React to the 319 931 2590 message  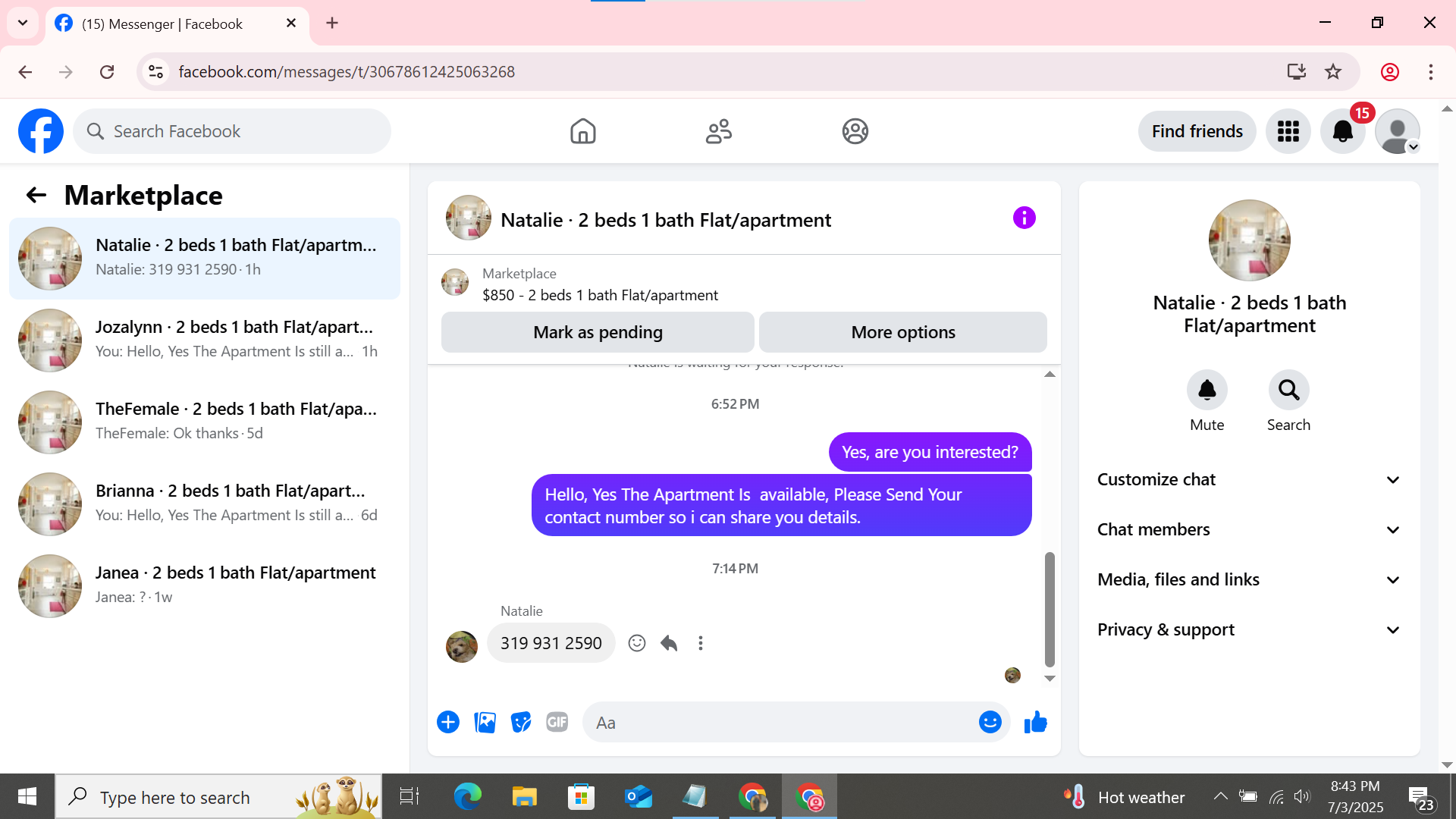pos(637,644)
